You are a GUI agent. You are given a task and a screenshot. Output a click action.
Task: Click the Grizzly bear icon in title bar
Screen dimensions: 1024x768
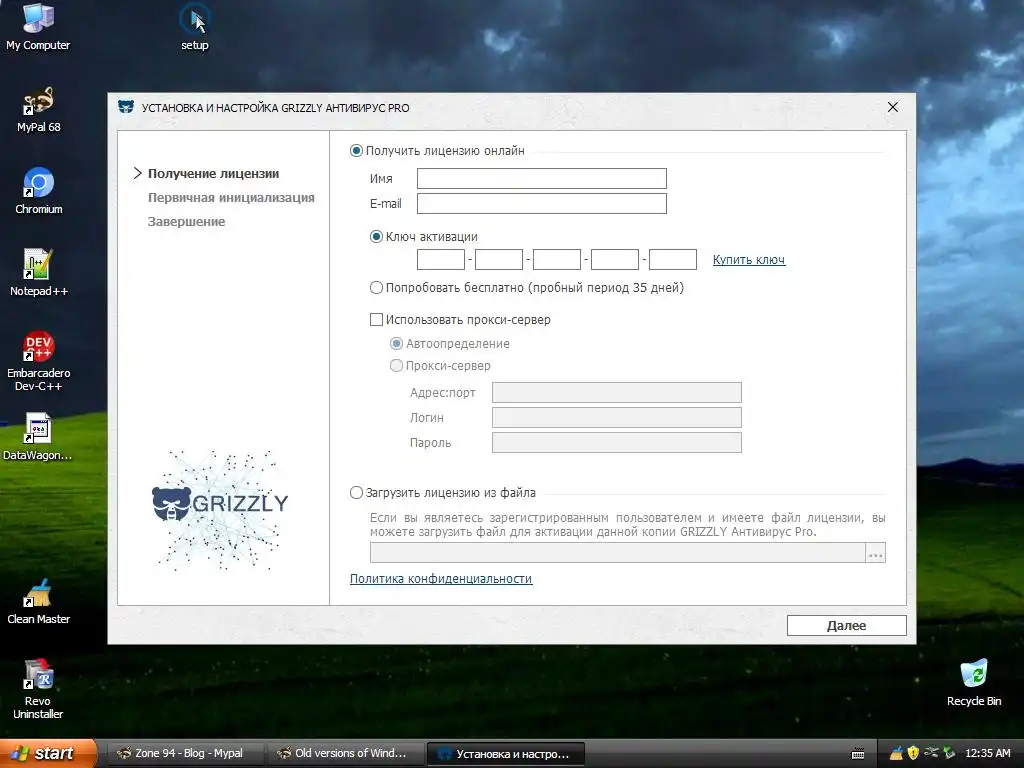click(125, 107)
